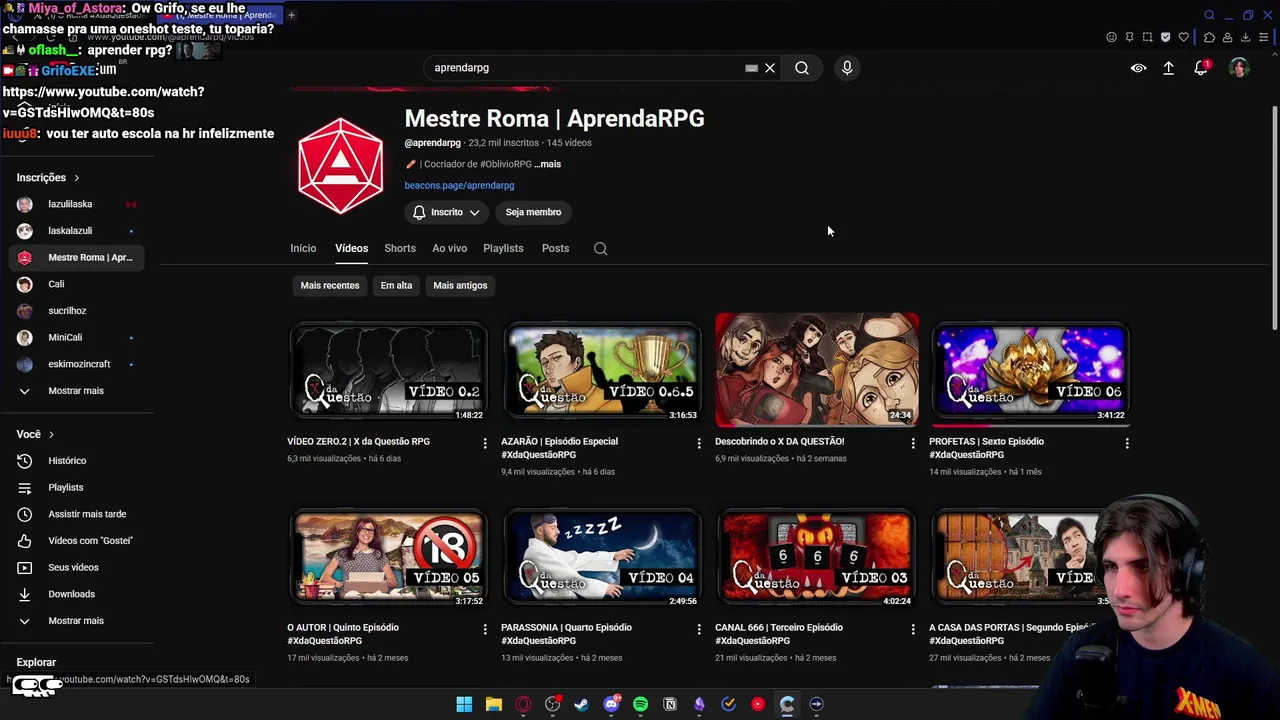
Task: Open options menu for PARASSONIA video
Action: point(699,629)
